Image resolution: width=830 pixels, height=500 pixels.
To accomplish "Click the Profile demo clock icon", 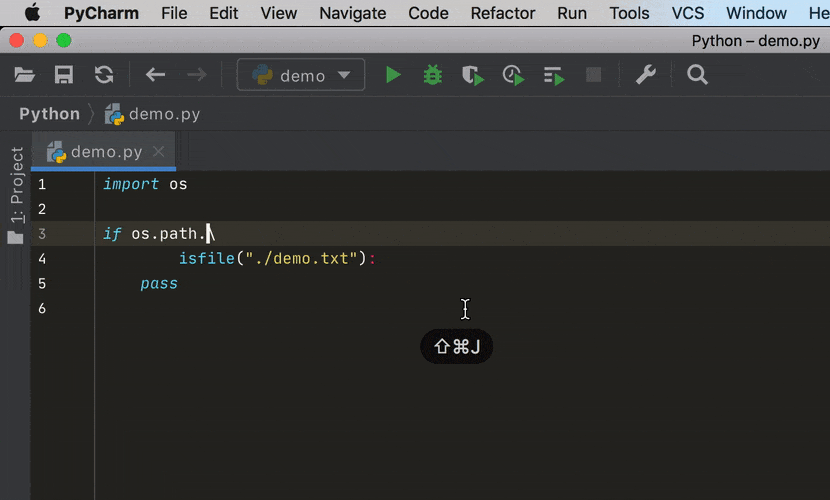I will click(x=512, y=75).
